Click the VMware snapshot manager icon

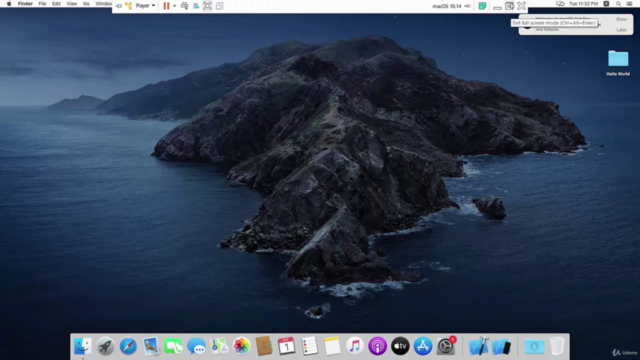(x=196, y=6)
